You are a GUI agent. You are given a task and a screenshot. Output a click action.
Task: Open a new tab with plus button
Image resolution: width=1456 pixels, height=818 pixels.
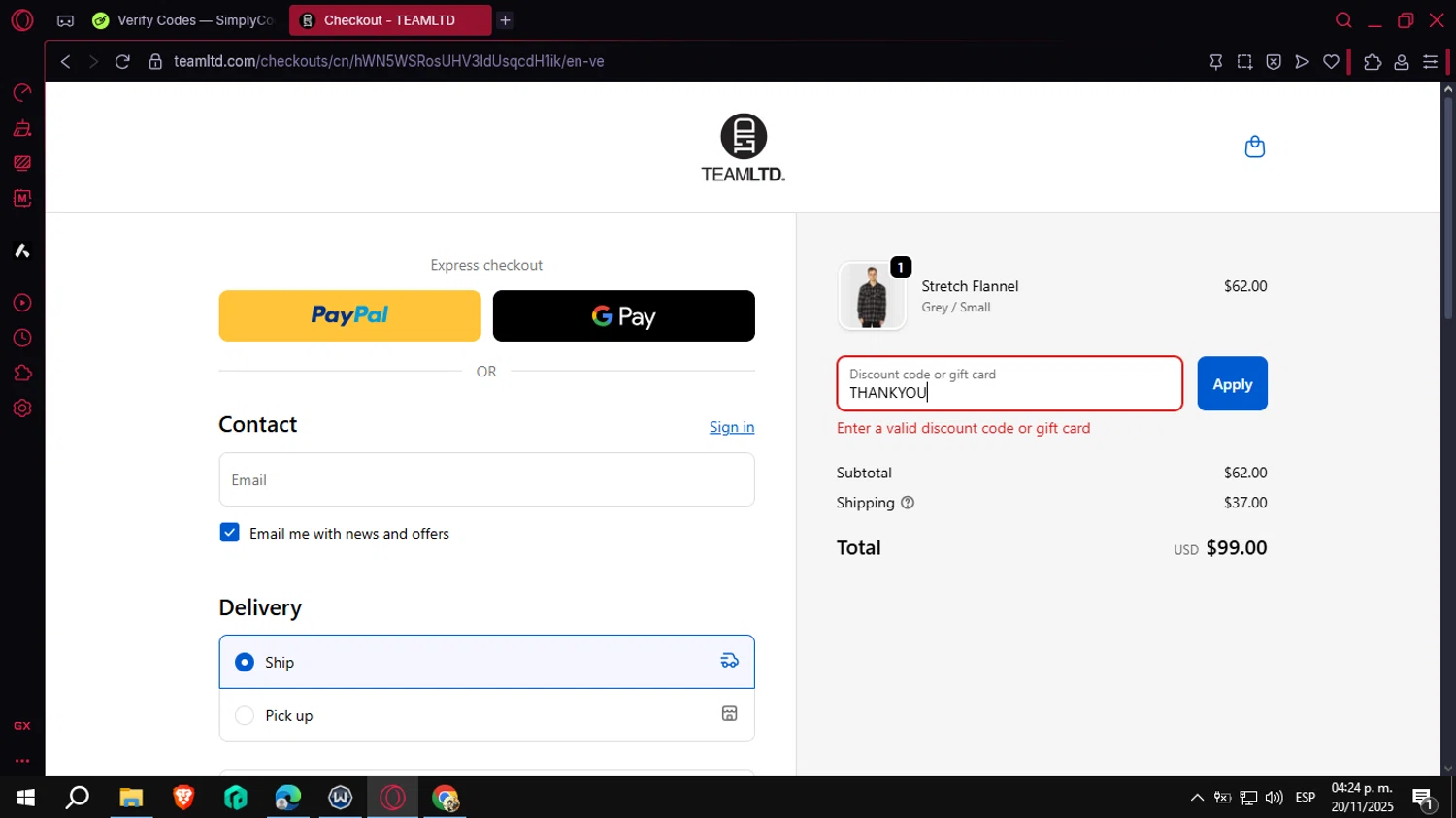505,20
